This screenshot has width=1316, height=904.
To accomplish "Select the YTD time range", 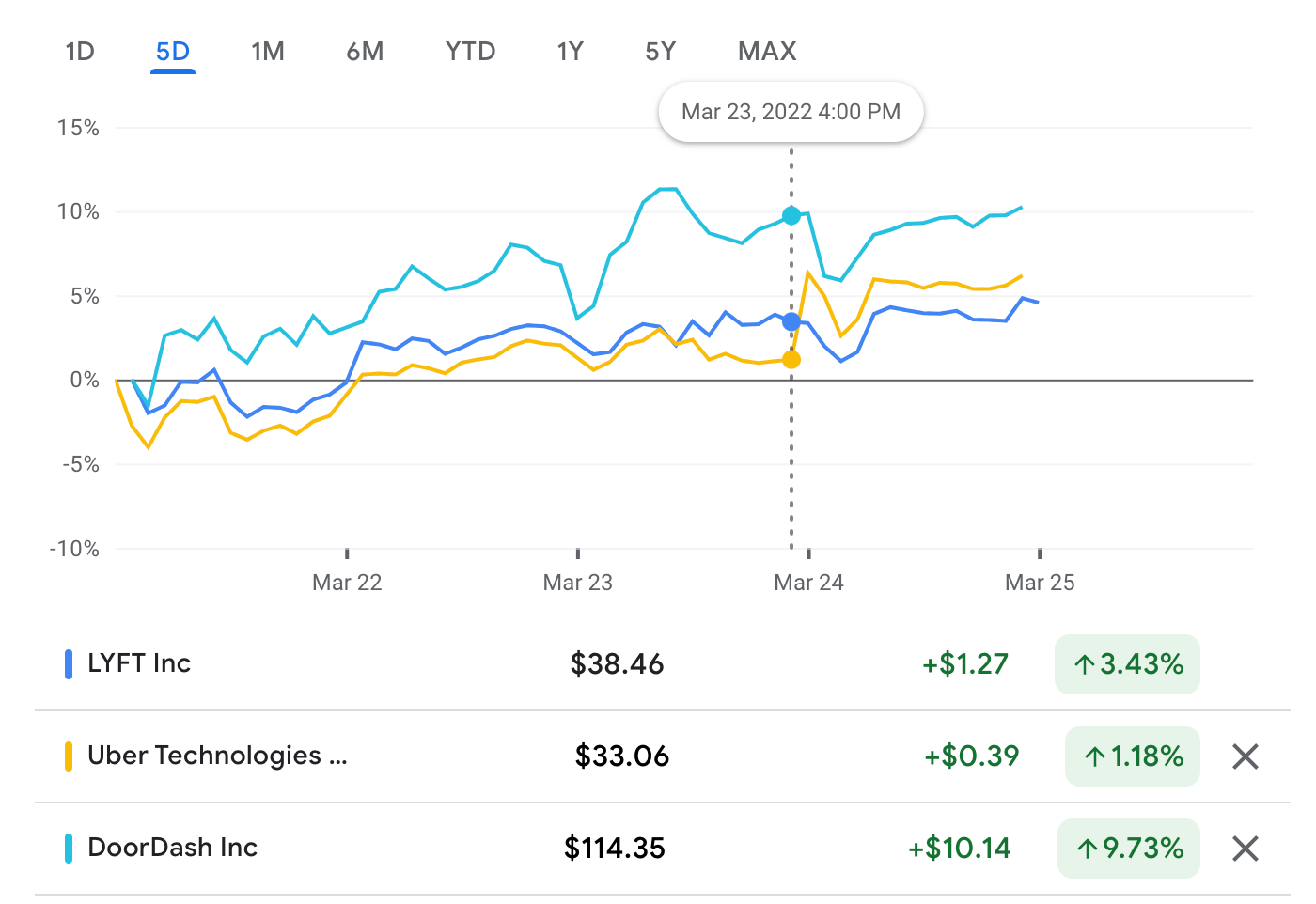I will 470,51.
